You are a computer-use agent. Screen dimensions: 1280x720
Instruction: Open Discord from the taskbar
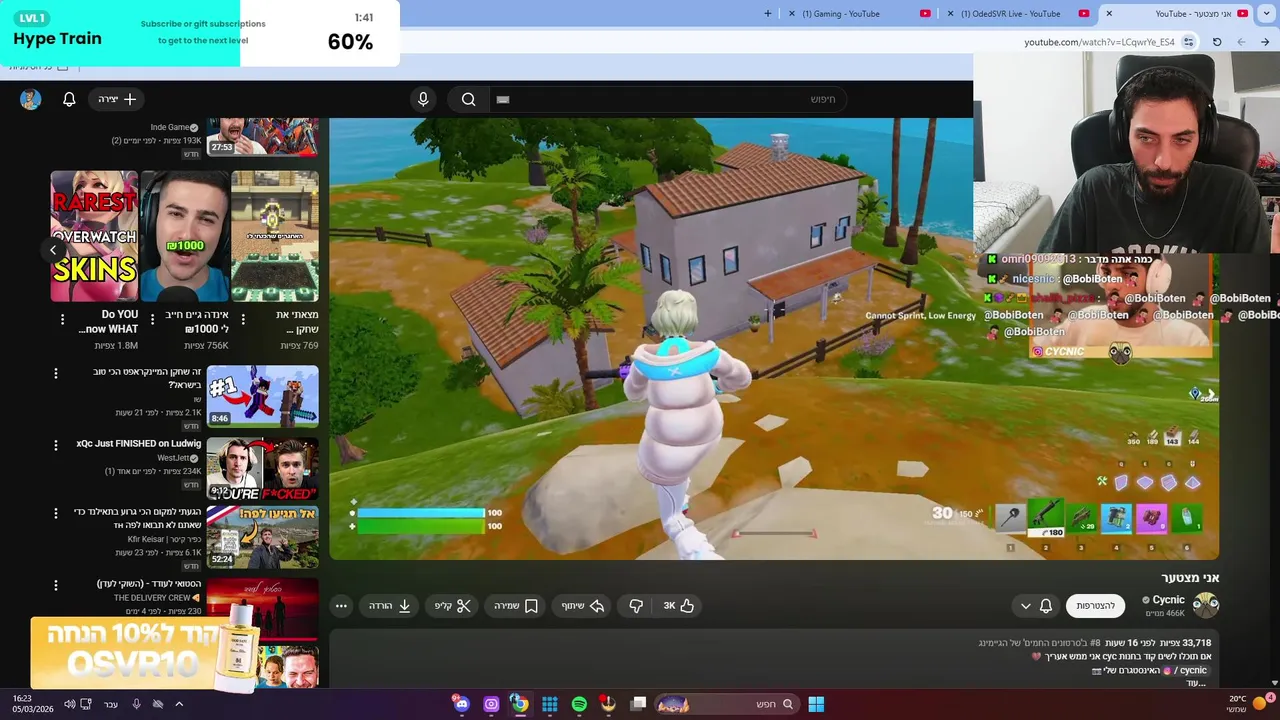[x=461, y=704]
